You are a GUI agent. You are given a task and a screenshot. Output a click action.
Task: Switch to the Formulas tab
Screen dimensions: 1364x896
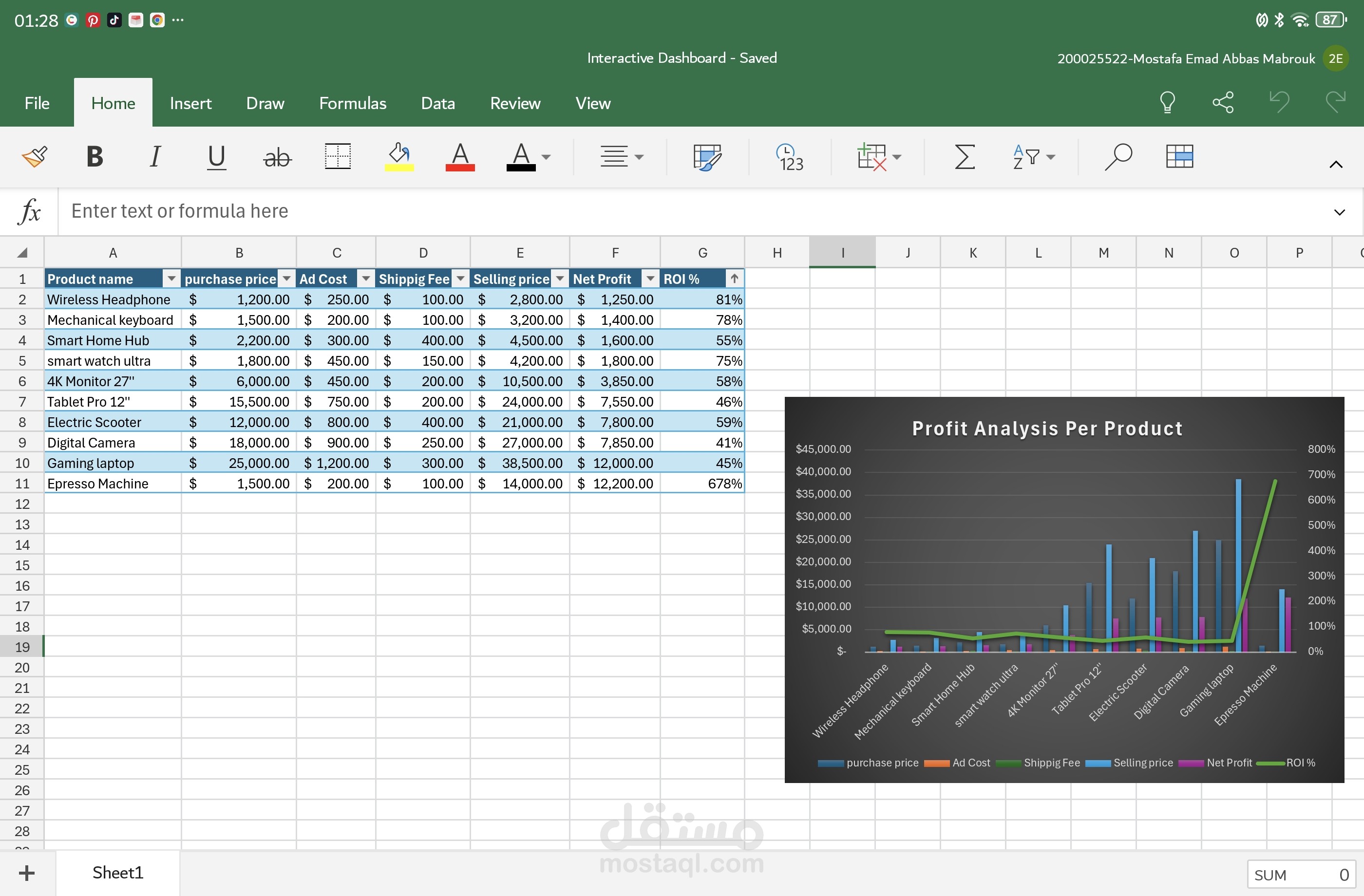pos(353,103)
